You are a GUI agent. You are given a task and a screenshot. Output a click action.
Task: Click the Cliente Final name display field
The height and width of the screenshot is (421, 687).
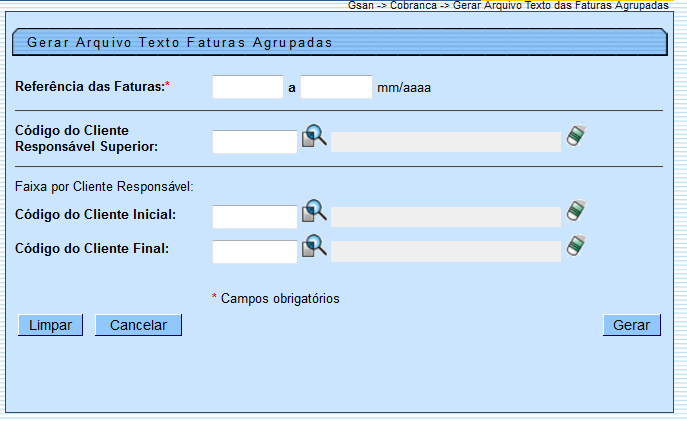pos(446,251)
